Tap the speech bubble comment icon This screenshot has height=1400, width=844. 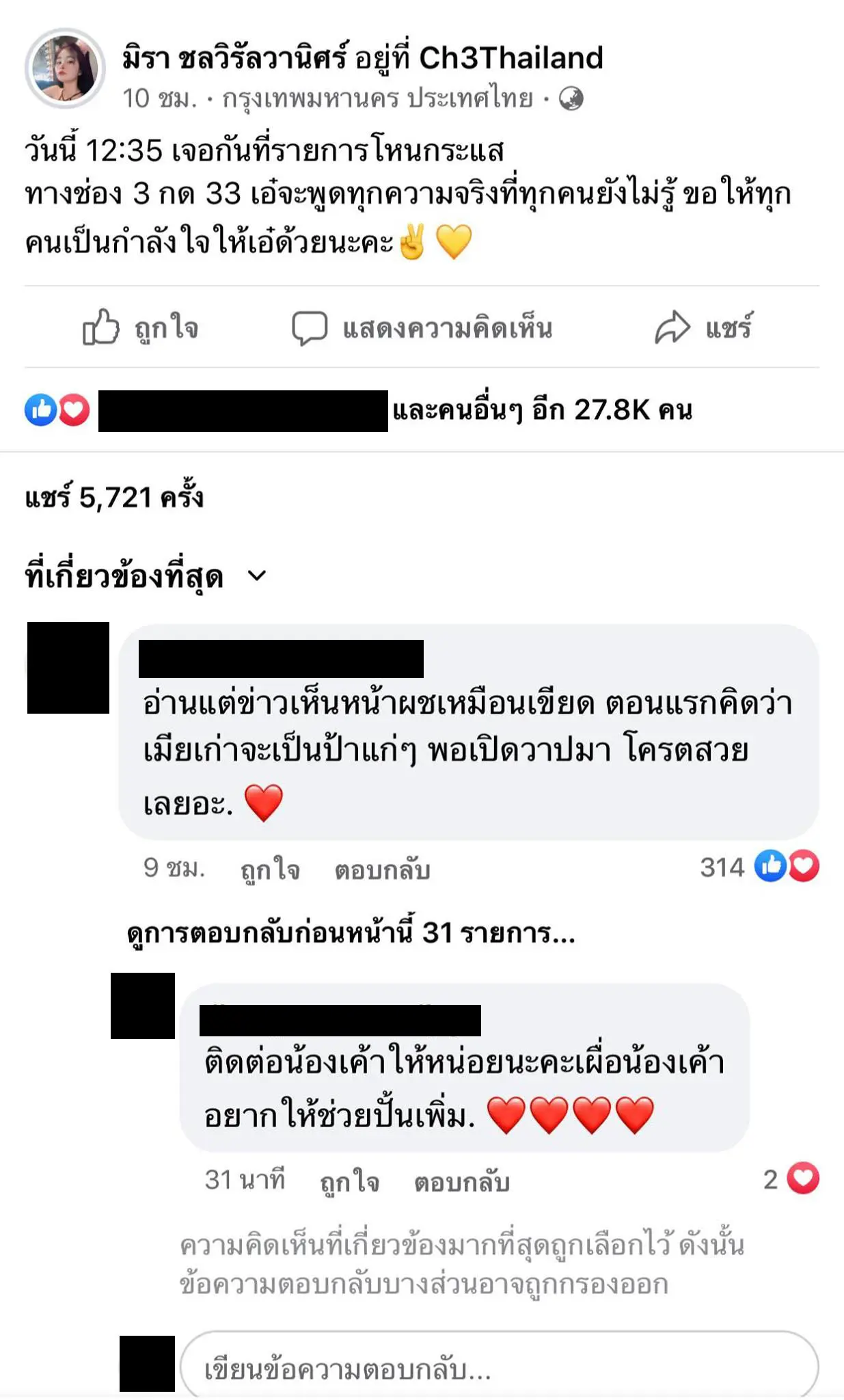tap(310, 329)
